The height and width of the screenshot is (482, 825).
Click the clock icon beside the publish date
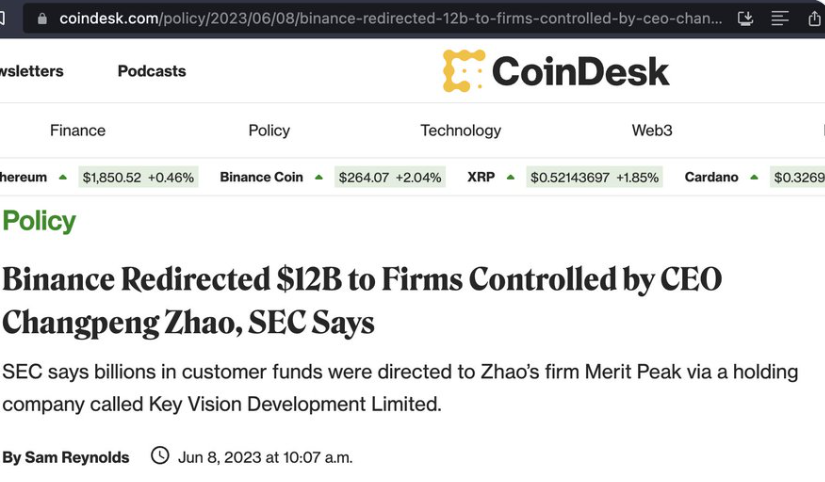point(160,456)
